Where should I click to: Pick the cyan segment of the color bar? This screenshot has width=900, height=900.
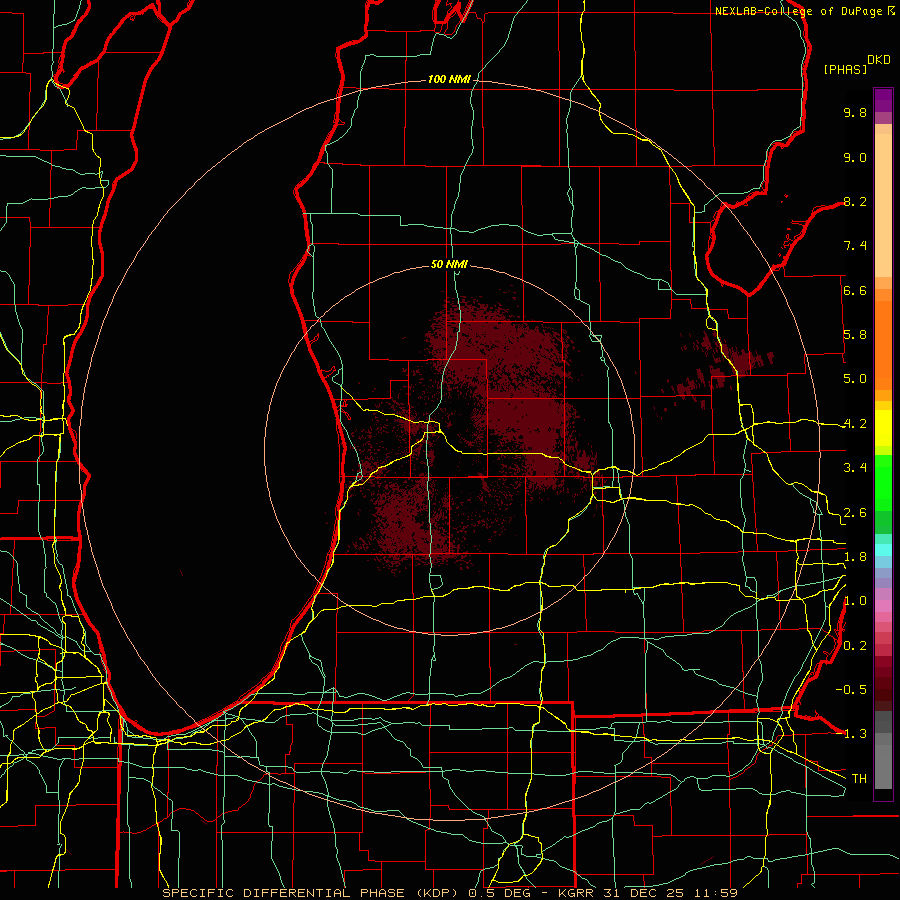pyautogui.click(x=883, y=549)
